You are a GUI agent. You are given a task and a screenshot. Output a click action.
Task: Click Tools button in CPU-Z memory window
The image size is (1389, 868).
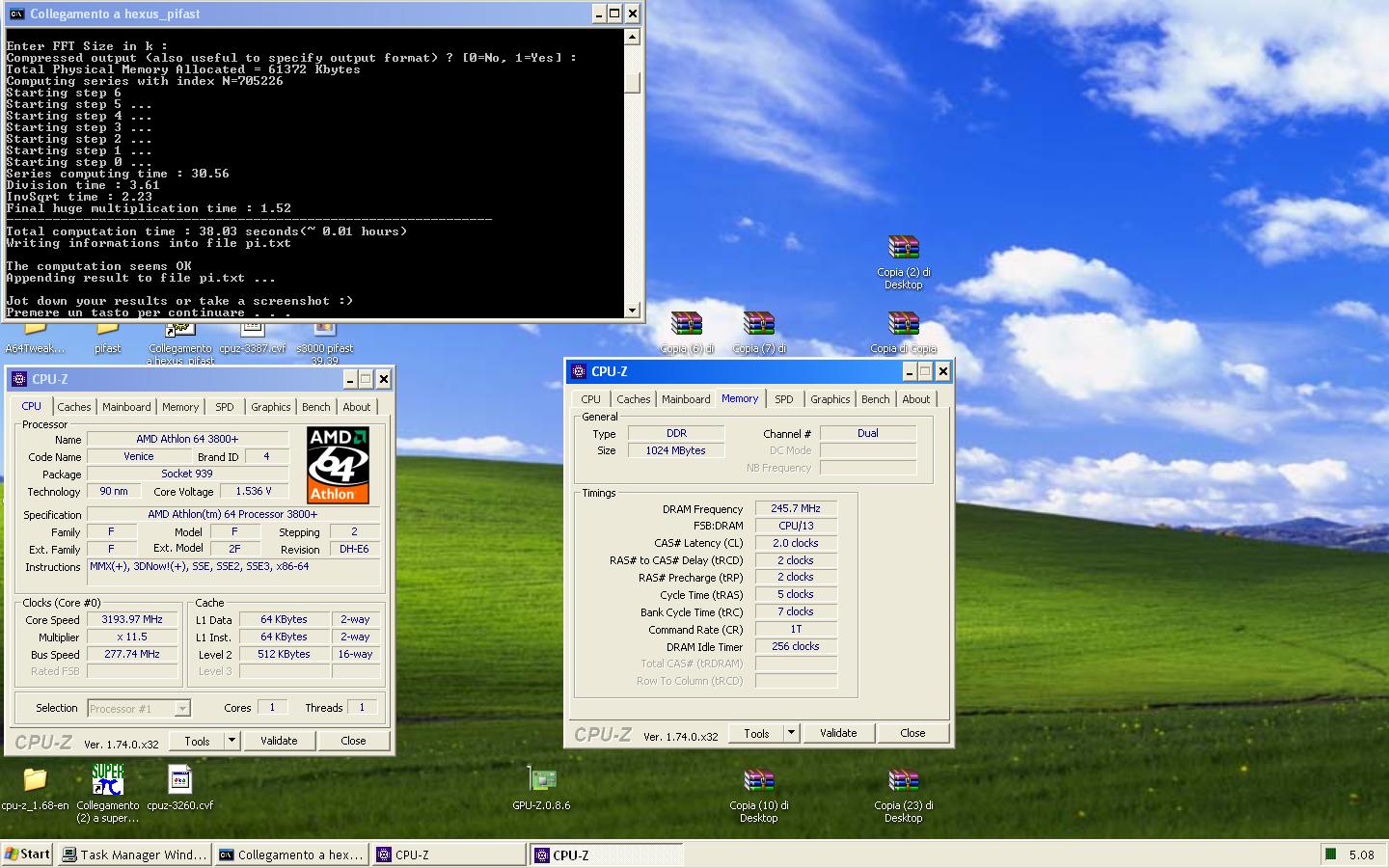[x=756, y=733]
